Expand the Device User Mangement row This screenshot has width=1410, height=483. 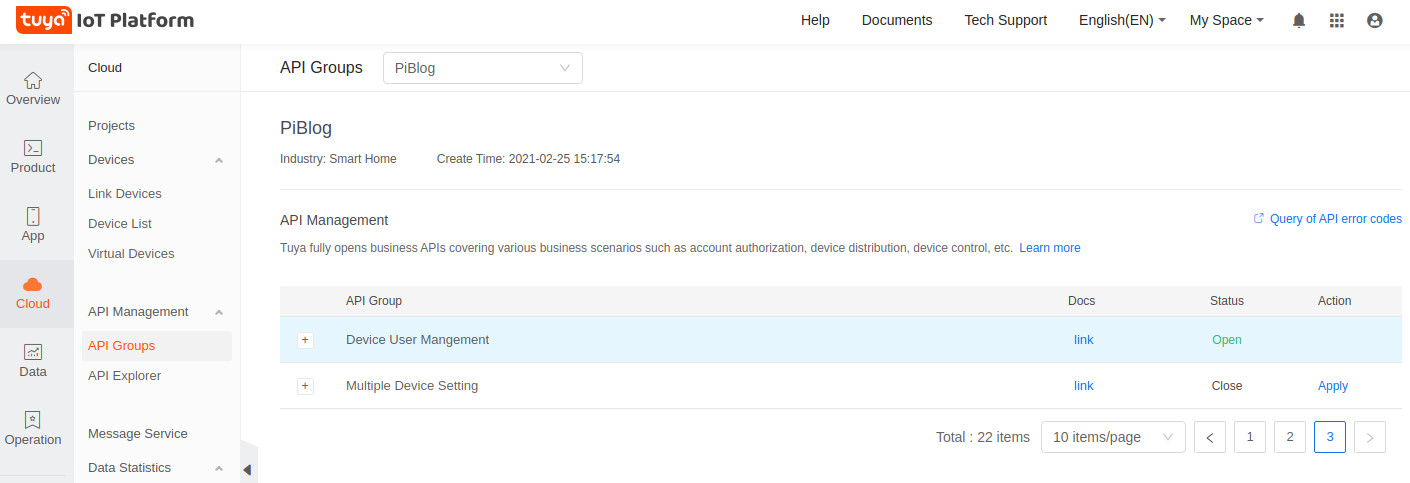tap(305, 340)
